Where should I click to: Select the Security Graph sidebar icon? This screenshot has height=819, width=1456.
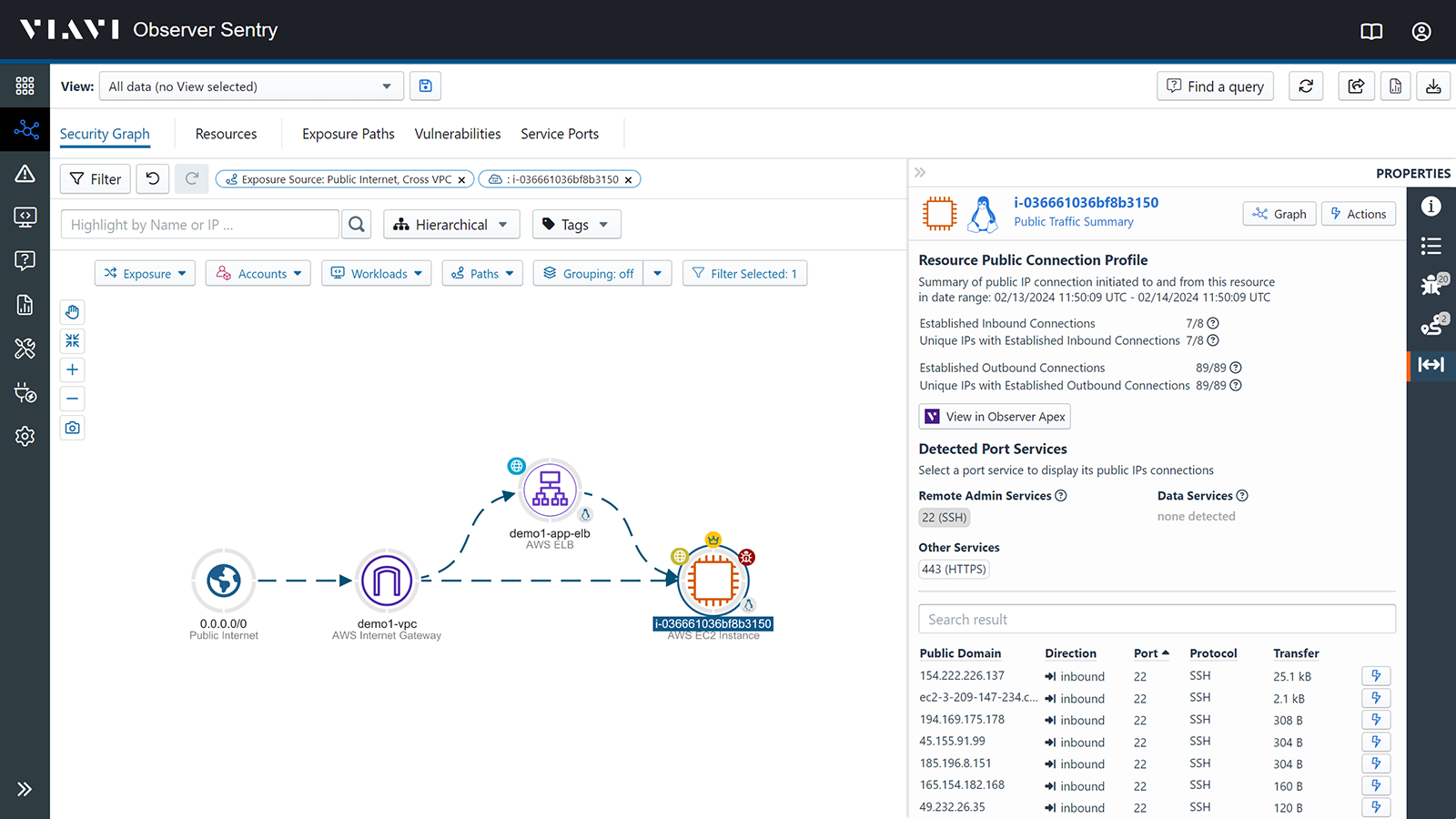(25, 130)
